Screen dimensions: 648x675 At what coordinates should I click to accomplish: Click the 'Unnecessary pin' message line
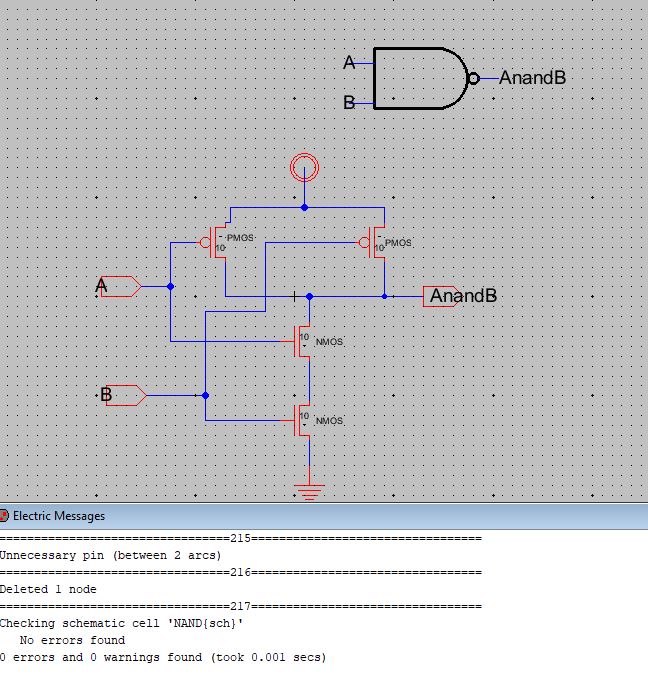point(110,555)
